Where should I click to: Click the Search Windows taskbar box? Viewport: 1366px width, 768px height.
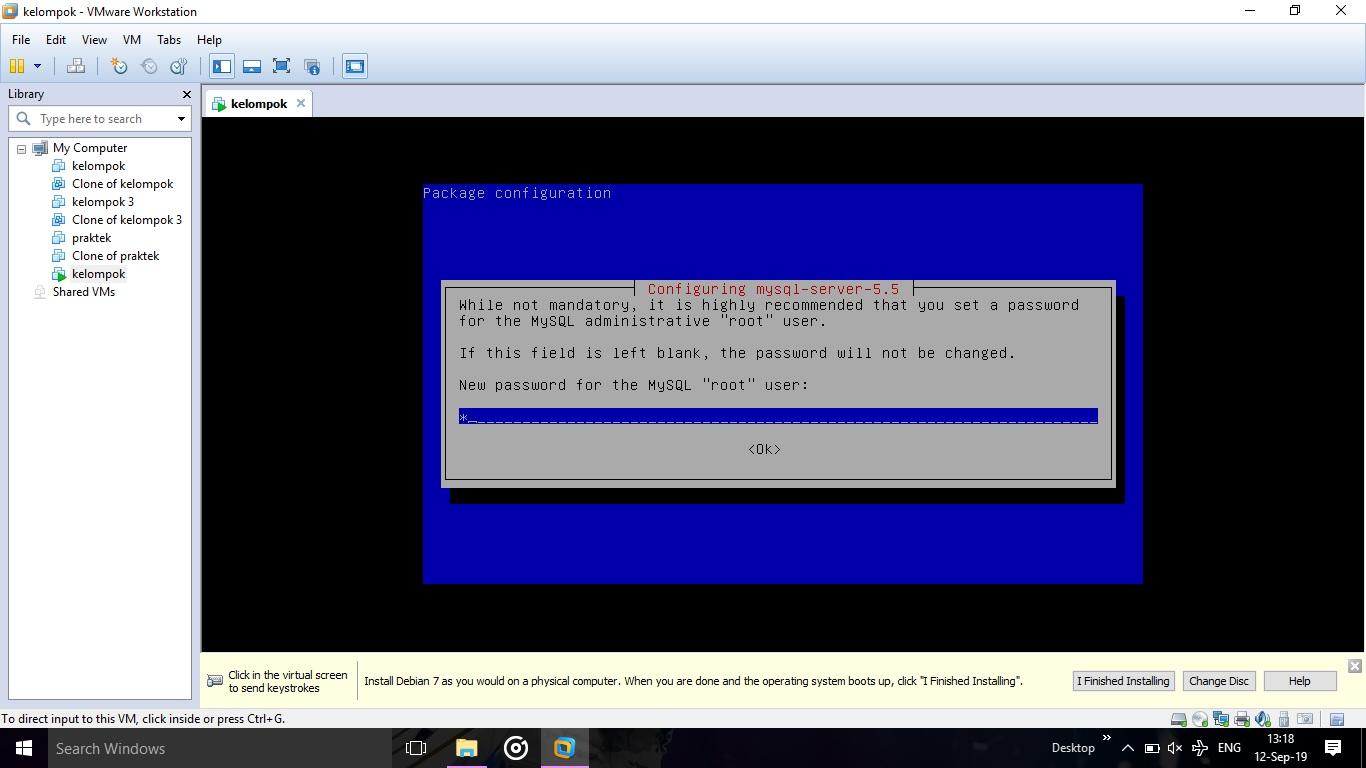click(218, 748)
